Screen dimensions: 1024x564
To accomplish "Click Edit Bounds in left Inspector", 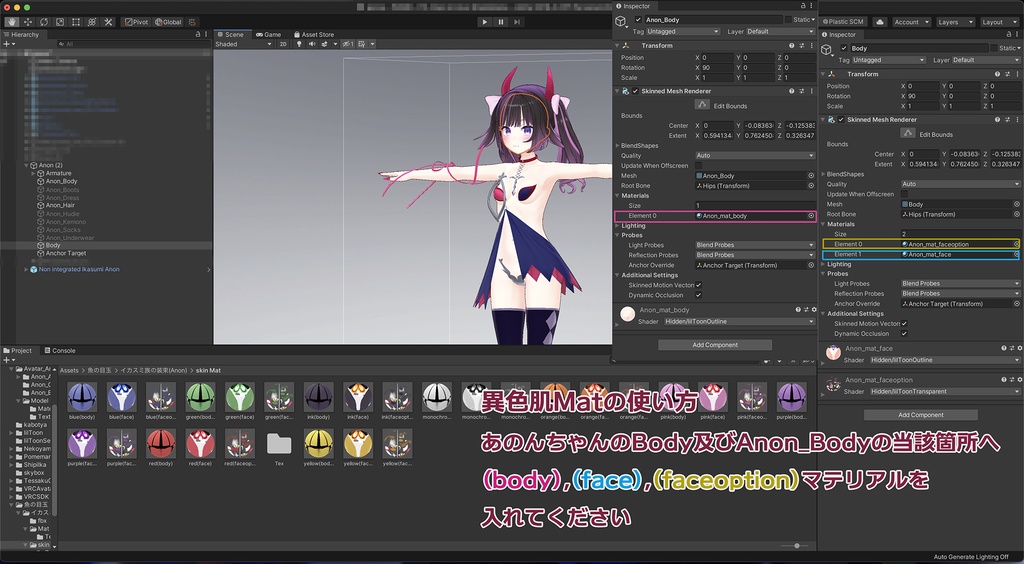I will click(702, 105).
